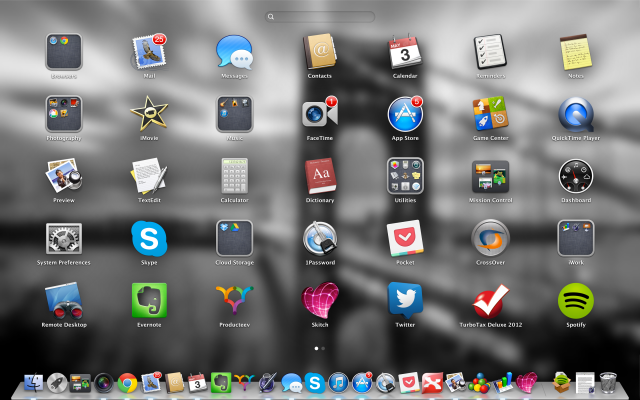The height and width of the screenshot is (400, 640).
Task: Open Messages in the Launchpad grid
Action: pos(234,52)
